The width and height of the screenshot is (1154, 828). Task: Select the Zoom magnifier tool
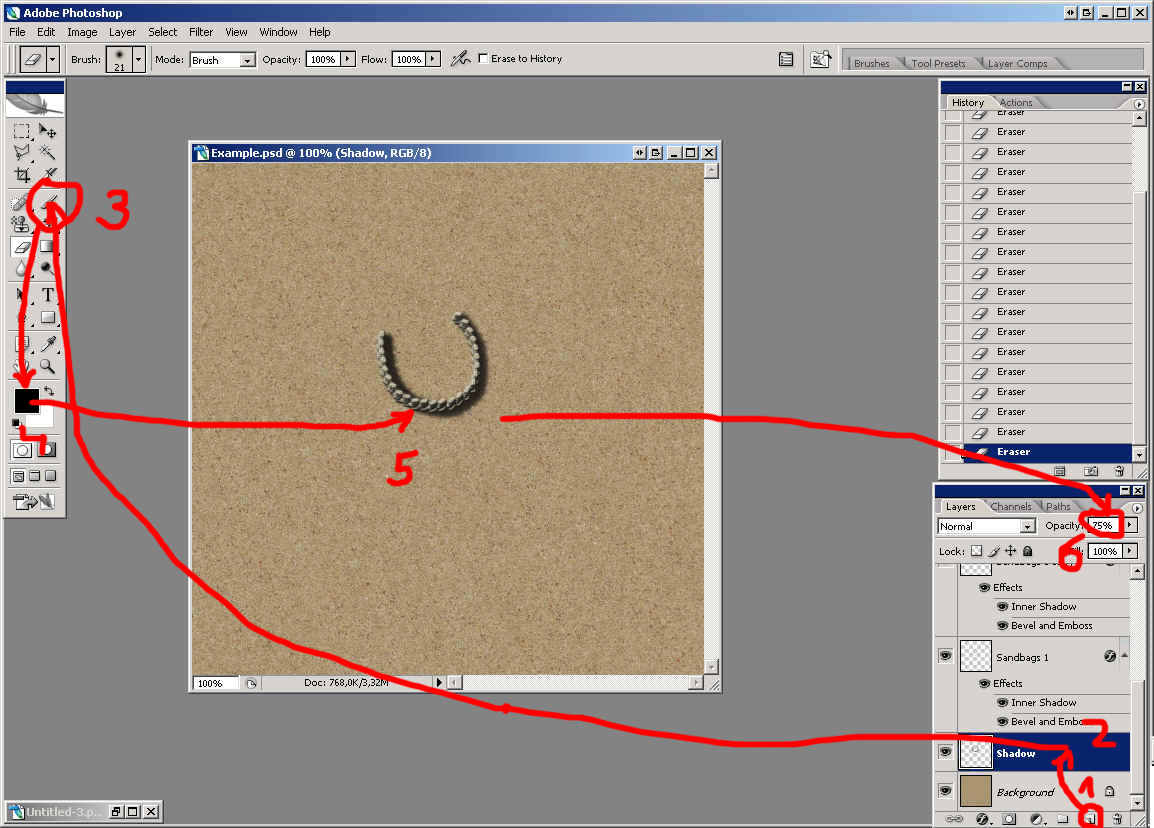click(47, 367)
